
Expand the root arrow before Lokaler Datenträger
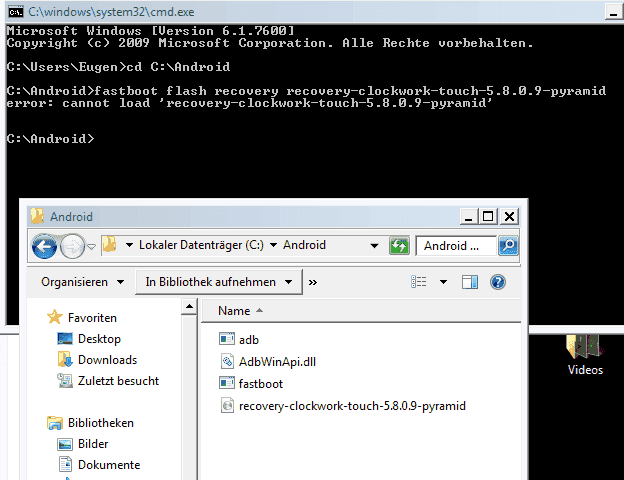[x=129, y=245]
